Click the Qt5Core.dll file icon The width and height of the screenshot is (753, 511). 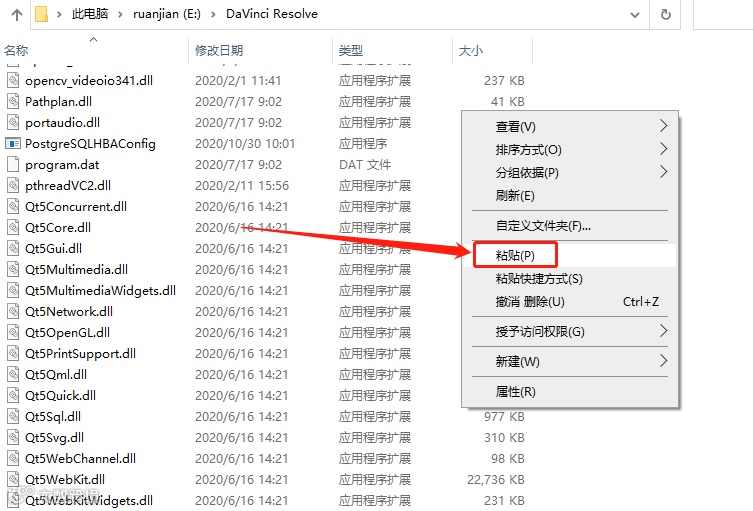13,227
